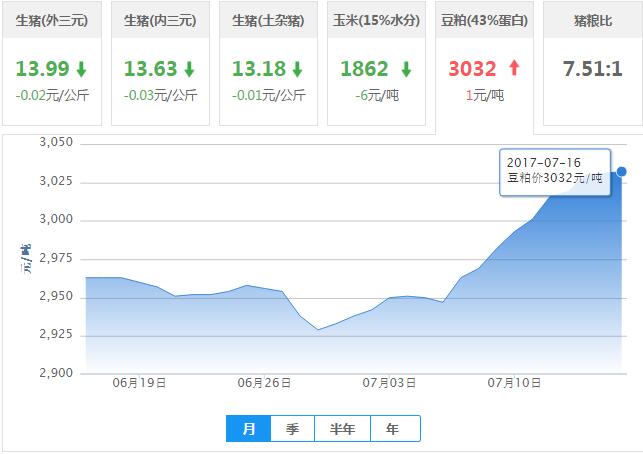Click the blue data point on chart line
Screen dimensions: 643x454
coord(621,171)
